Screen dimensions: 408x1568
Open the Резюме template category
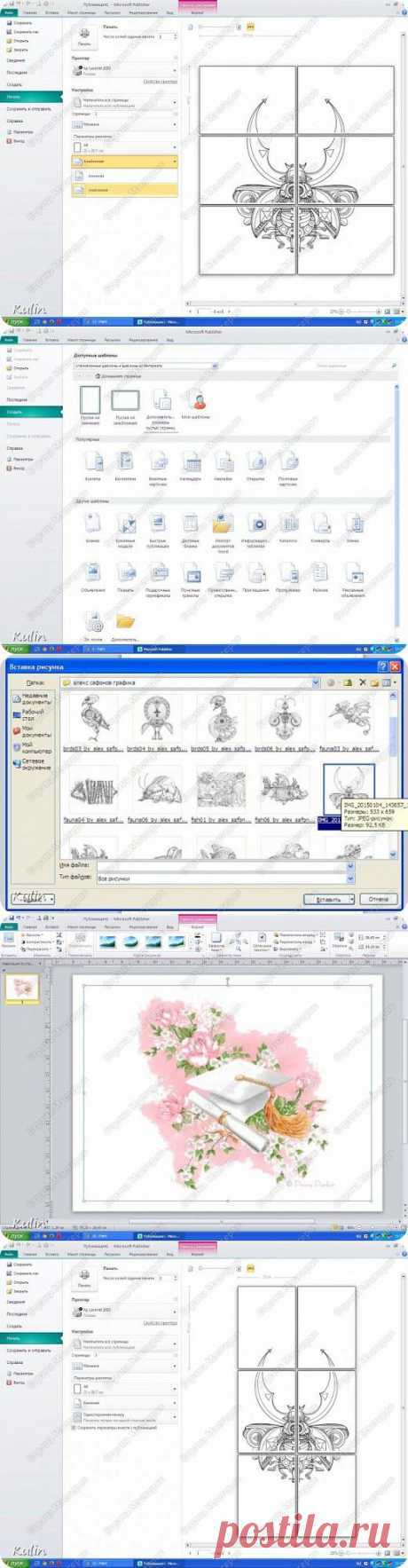coord(320,576)
